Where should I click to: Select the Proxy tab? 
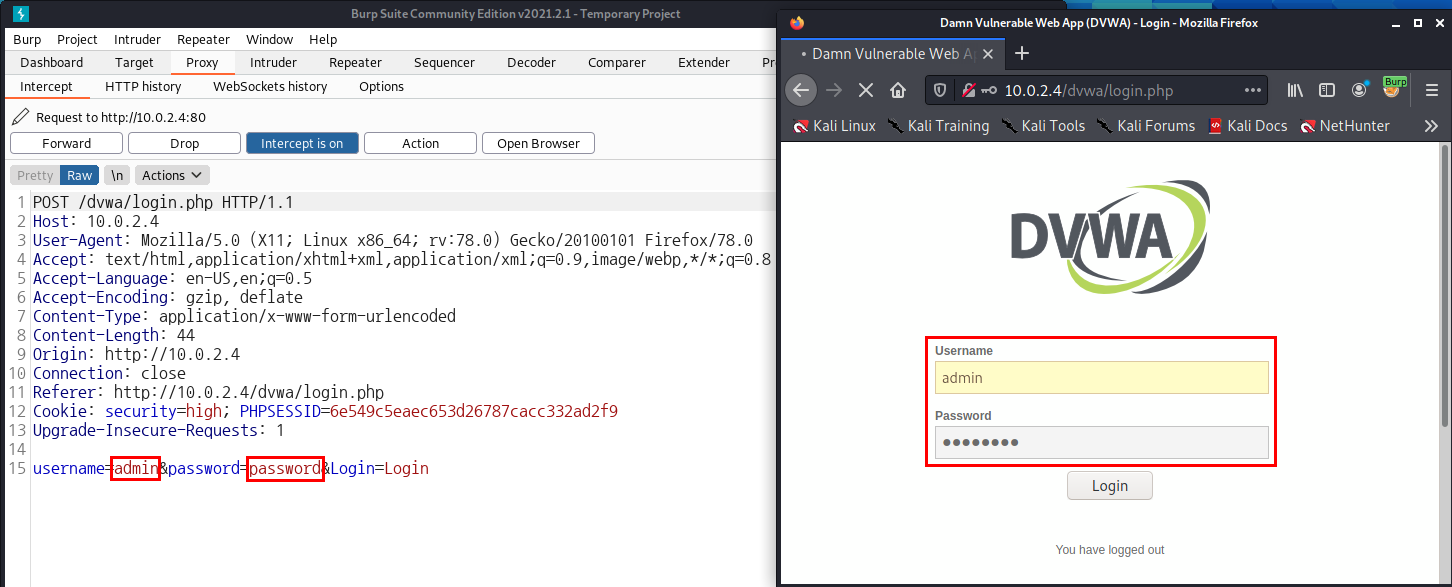pos(202,62)
